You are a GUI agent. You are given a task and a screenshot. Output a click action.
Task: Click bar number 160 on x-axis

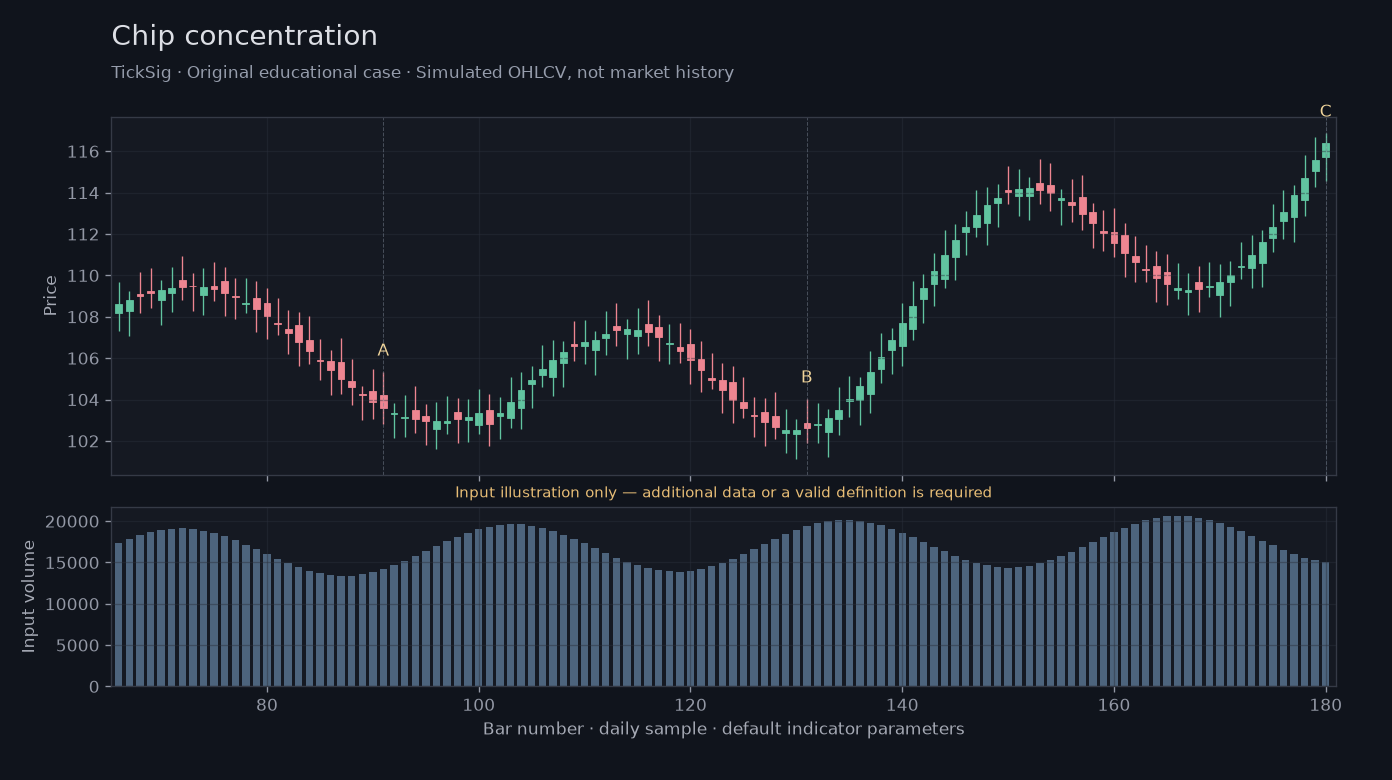1114,704
